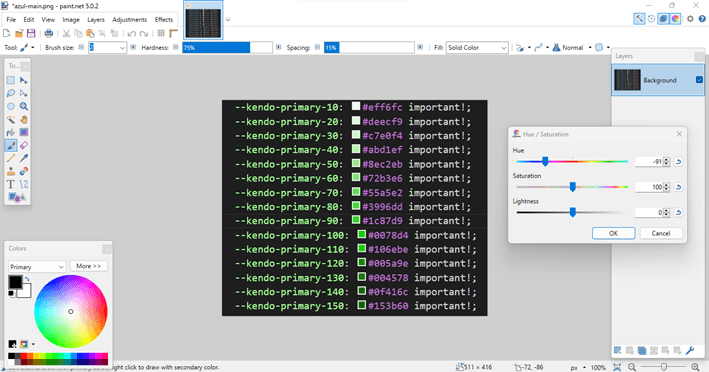Image resolution: width=709 pixels, height=372 pixels.
Task: Toggle the pixel grid icon
Action: pyautogui.click(x=161, y=33)
